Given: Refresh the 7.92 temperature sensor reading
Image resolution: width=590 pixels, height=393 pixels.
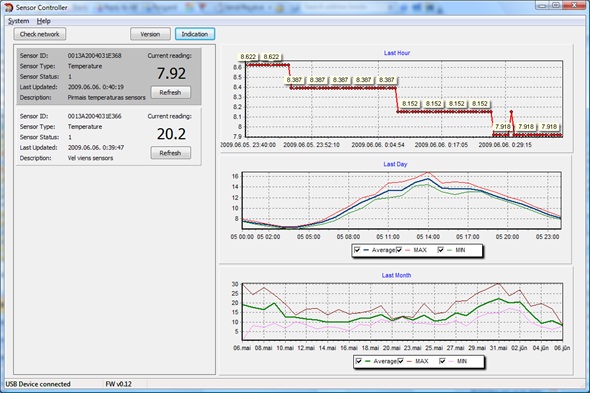Looking at the screenshot, I should (170, 92).
